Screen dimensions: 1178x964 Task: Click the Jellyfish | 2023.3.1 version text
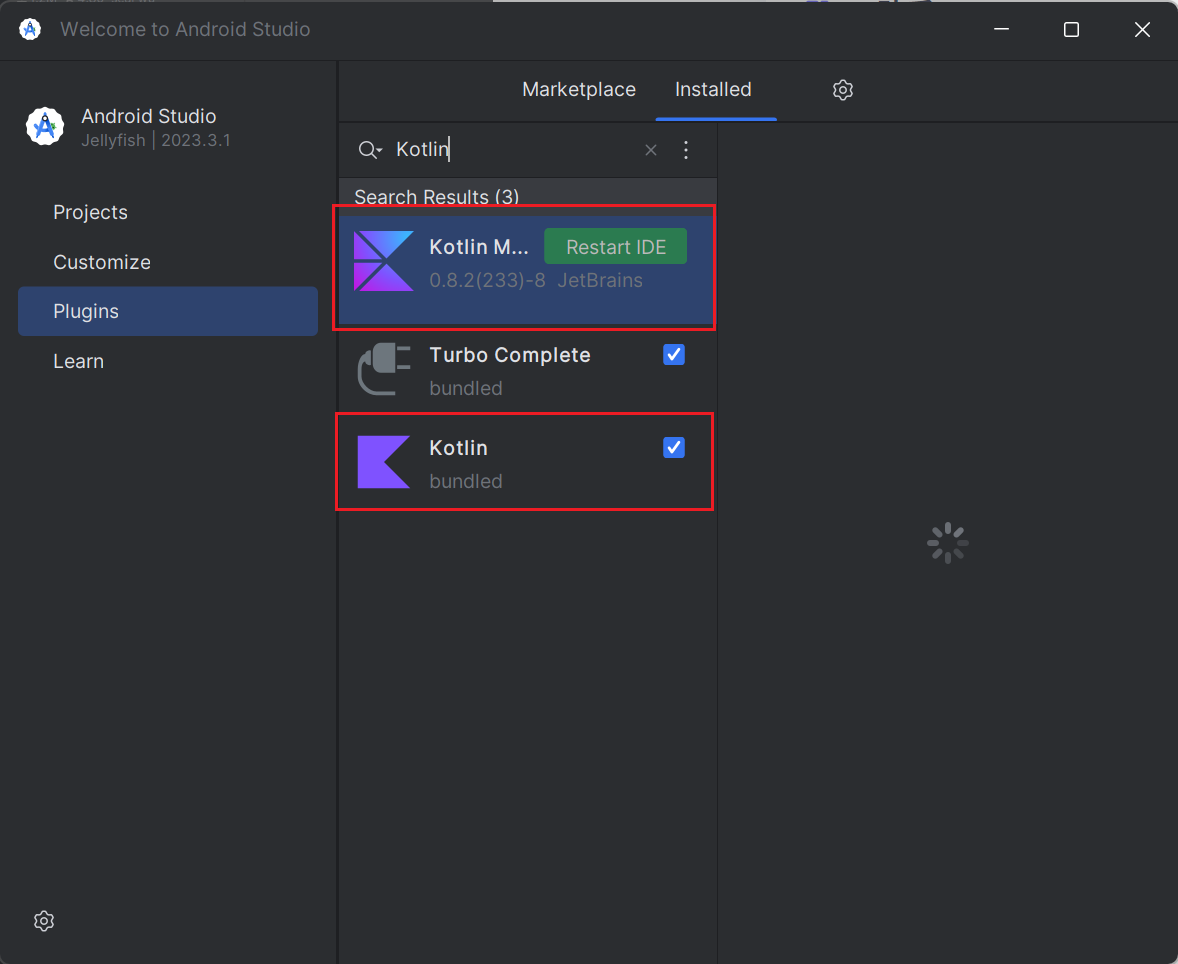(x=156, y=141)
